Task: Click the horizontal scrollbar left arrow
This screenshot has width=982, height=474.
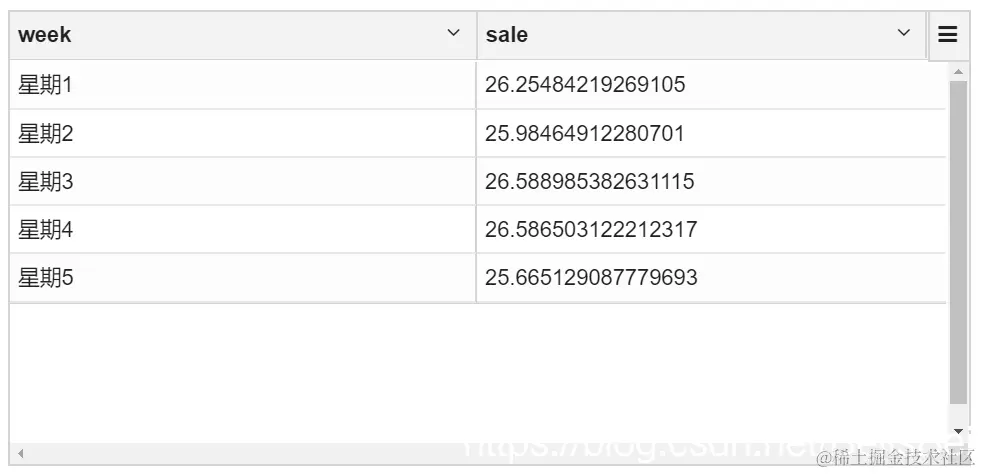Action: click(x=21, y=453)
